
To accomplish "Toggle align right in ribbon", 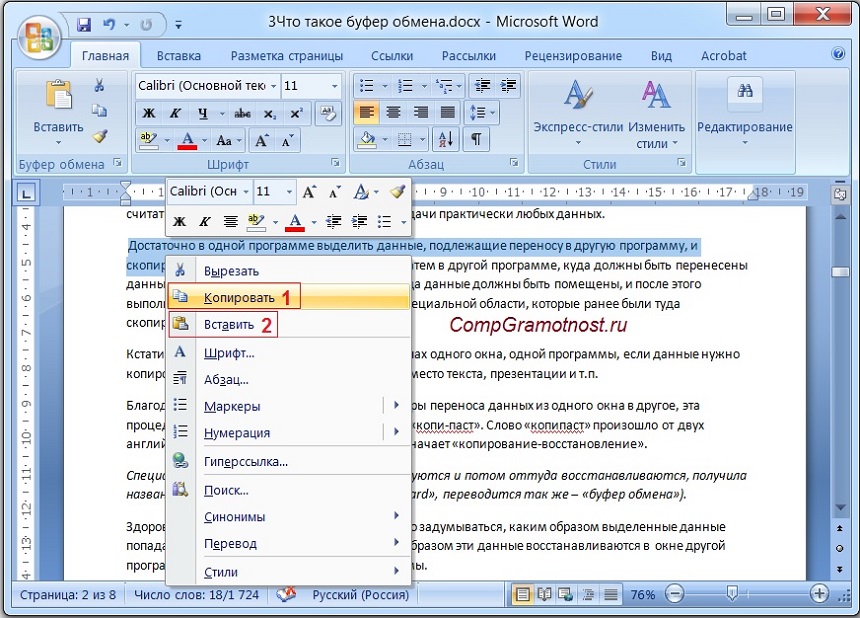I will [x=421, y=112].
